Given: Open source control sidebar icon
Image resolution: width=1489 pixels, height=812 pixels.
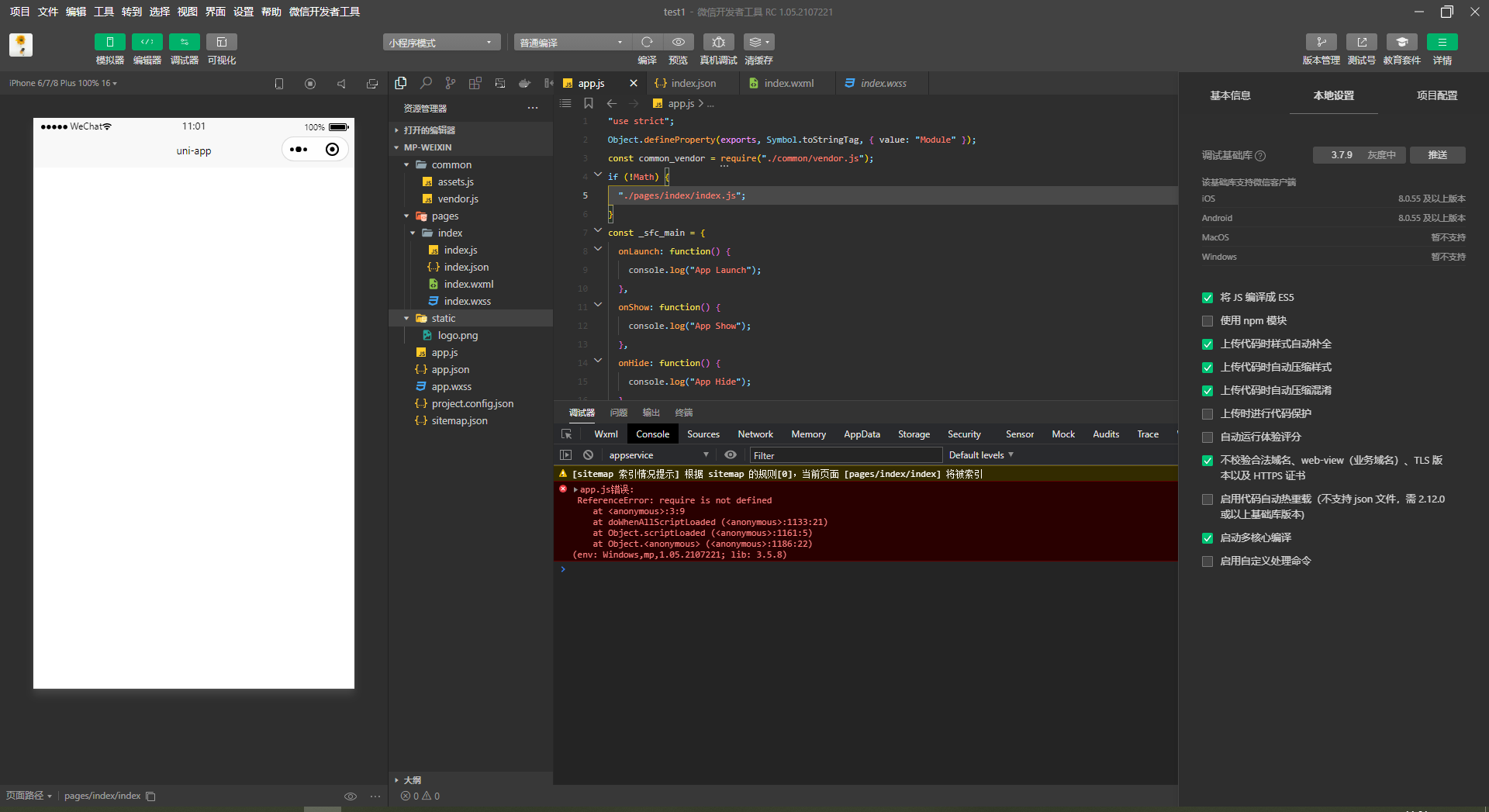Looking at the screenshot, I should coord(451,83).
